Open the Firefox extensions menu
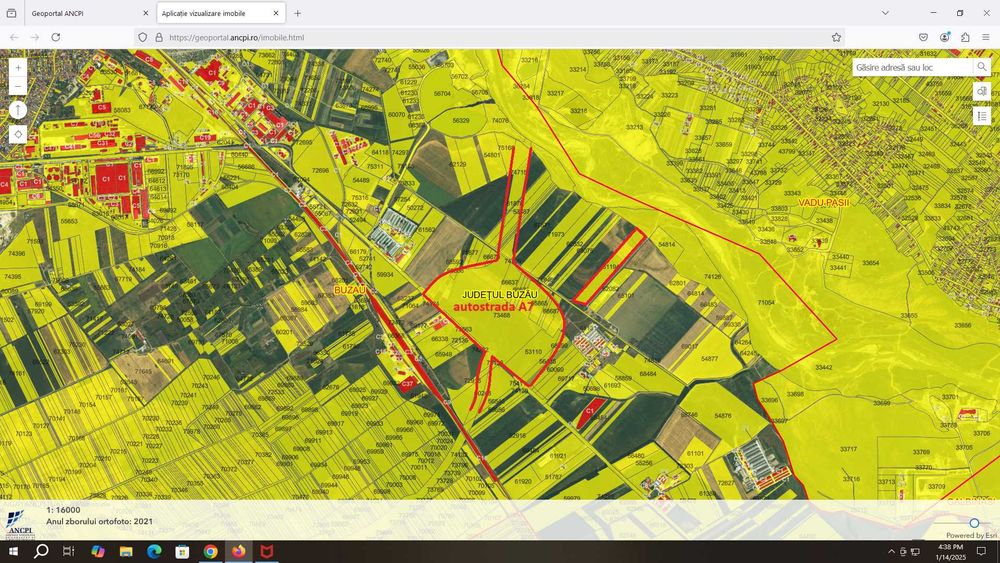This screenshot has width=1000, height=563. (965, 37)
